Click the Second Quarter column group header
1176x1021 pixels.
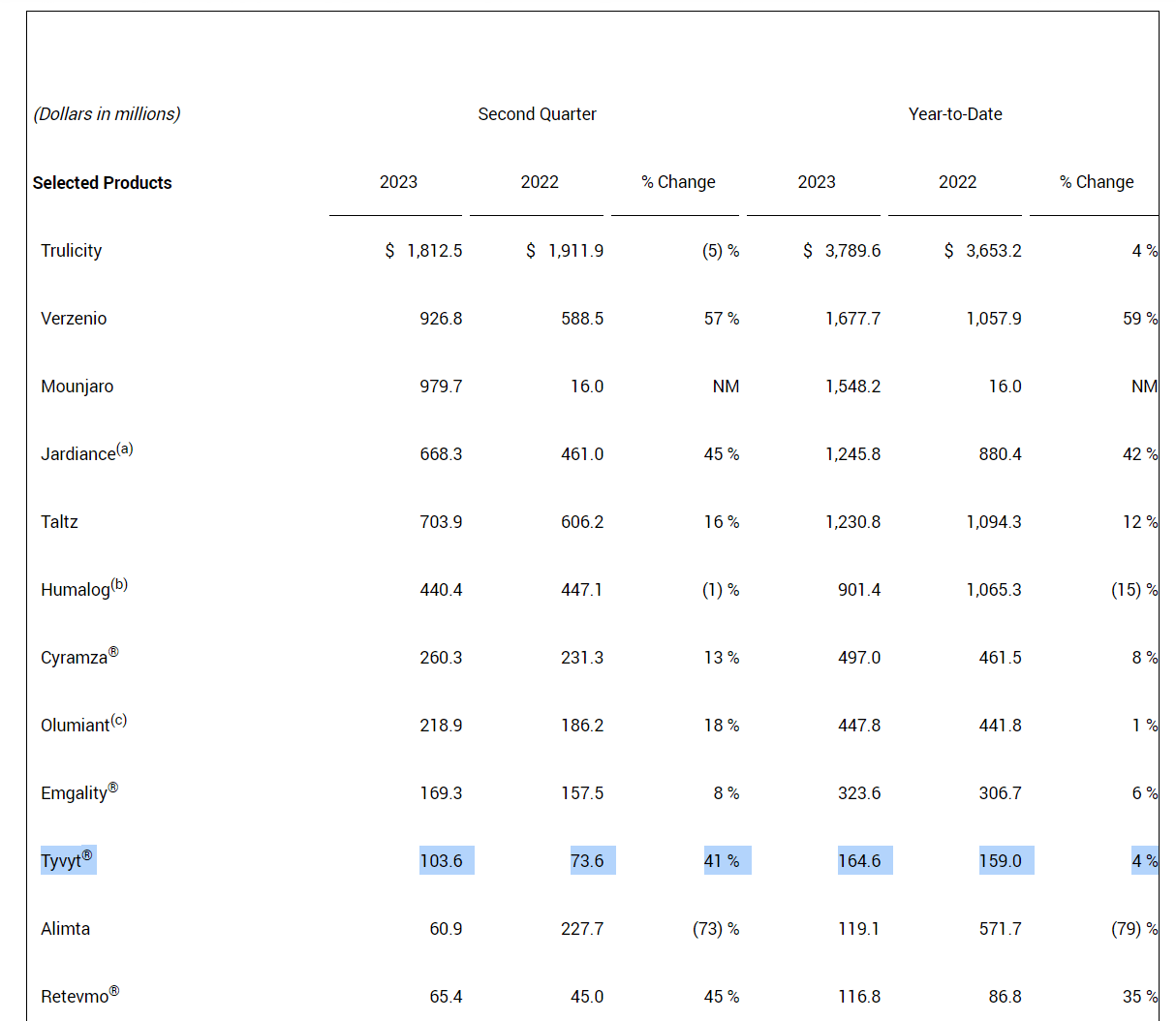(537, 114)
